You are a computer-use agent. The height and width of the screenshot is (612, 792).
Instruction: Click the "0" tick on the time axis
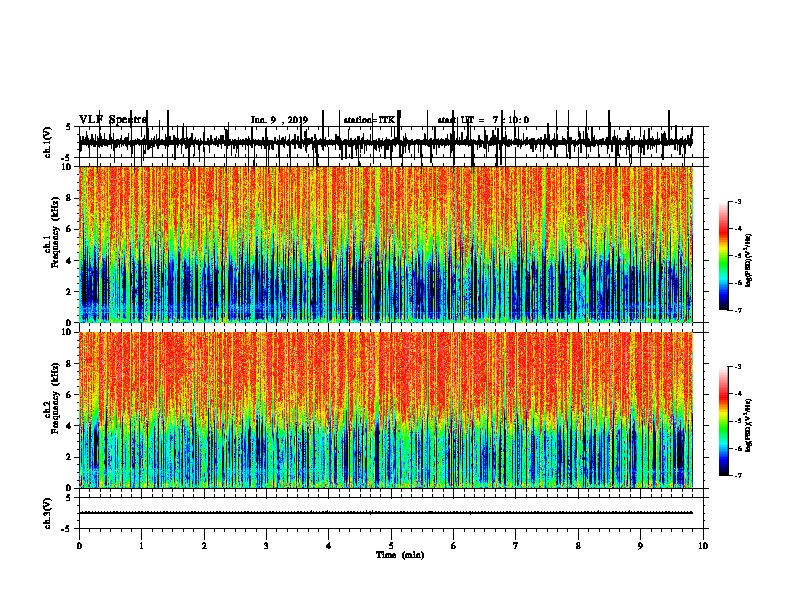click(79, 546)
